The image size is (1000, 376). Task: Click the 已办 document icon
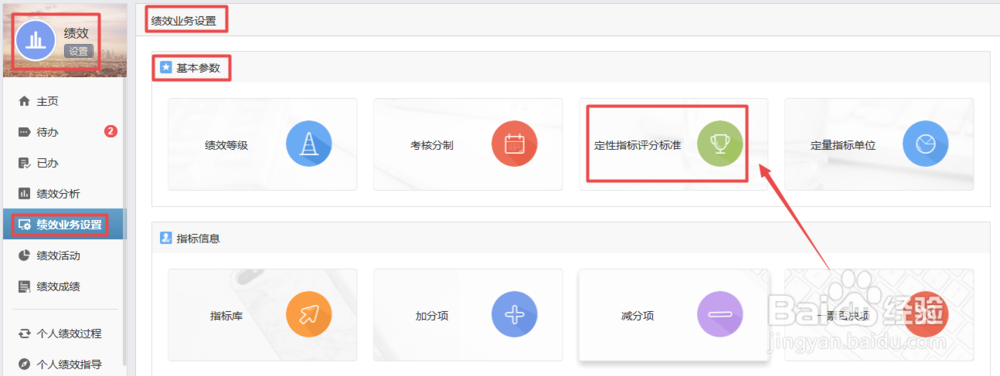point(24,163)
